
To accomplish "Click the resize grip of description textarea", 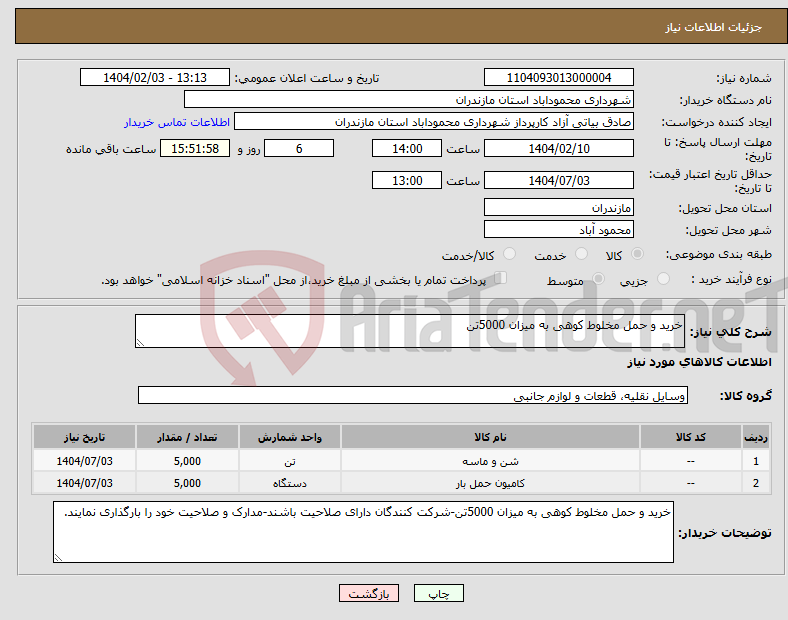I will point(140,343).
